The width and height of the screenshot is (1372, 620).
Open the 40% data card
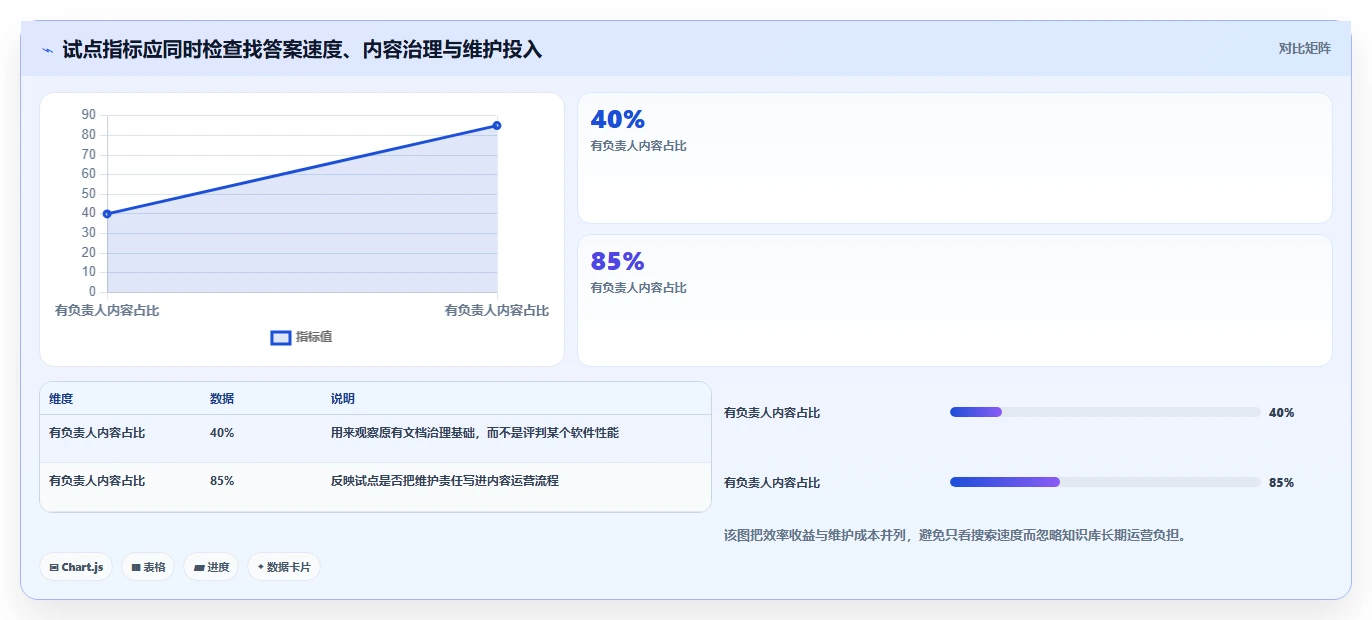(955, 158)
